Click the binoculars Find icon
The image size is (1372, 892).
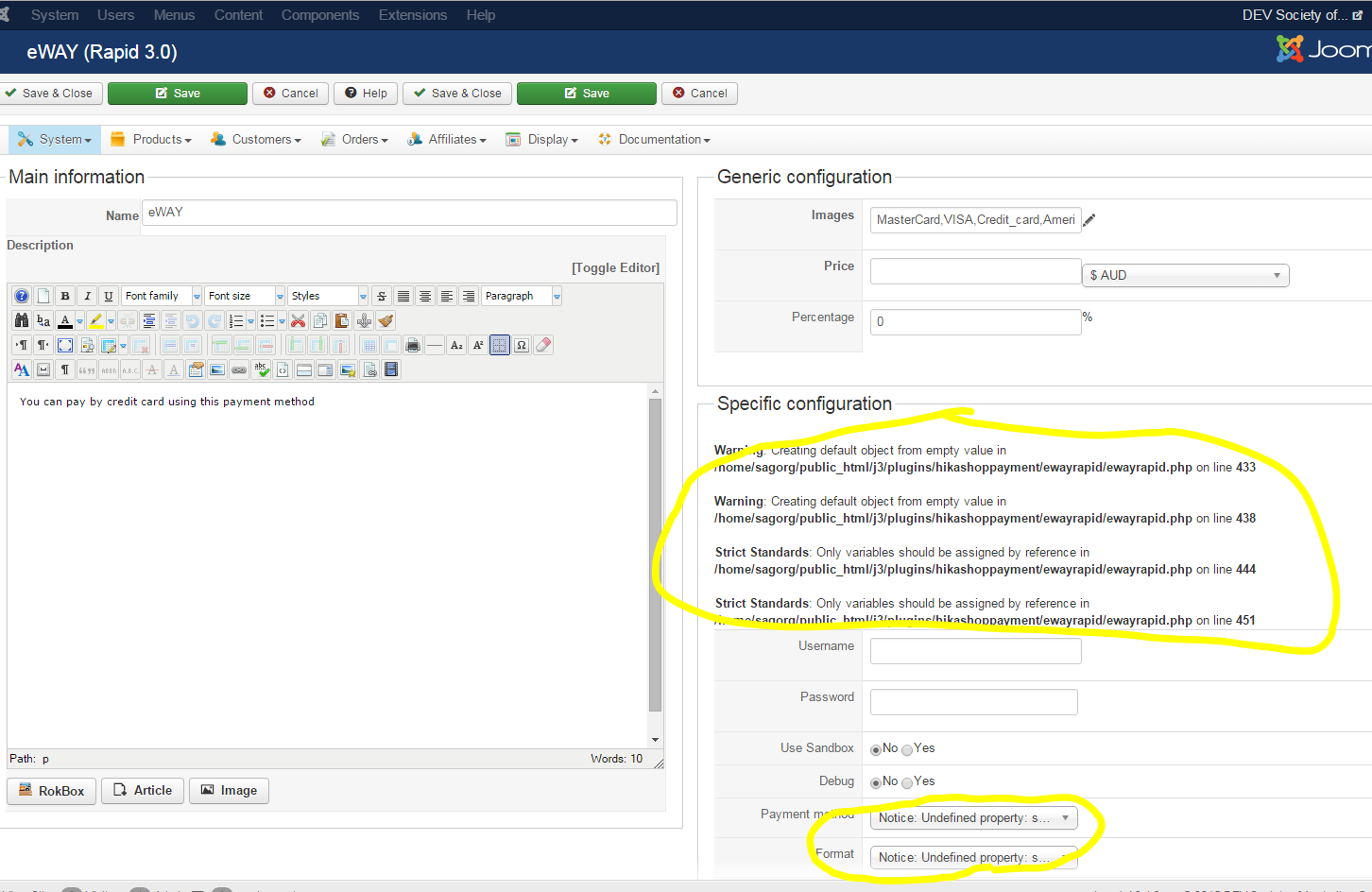[x=21, y=320]
